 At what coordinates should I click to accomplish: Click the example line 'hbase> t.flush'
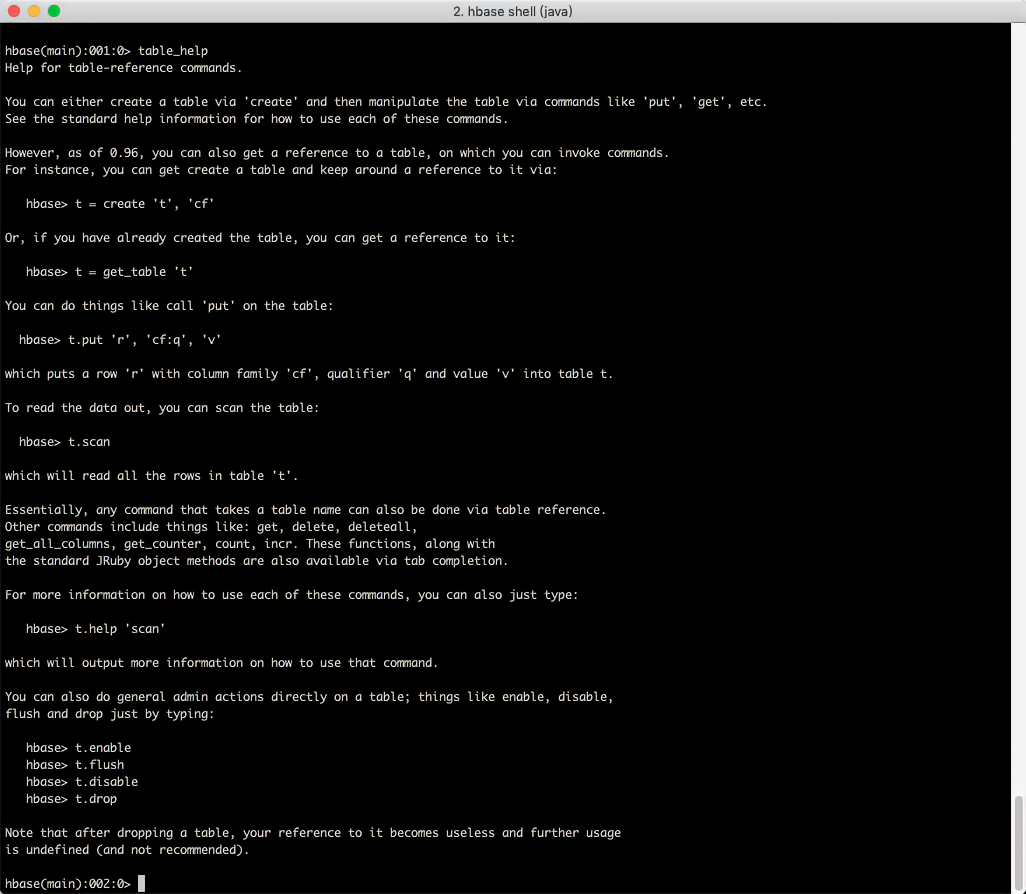point(75,765)
